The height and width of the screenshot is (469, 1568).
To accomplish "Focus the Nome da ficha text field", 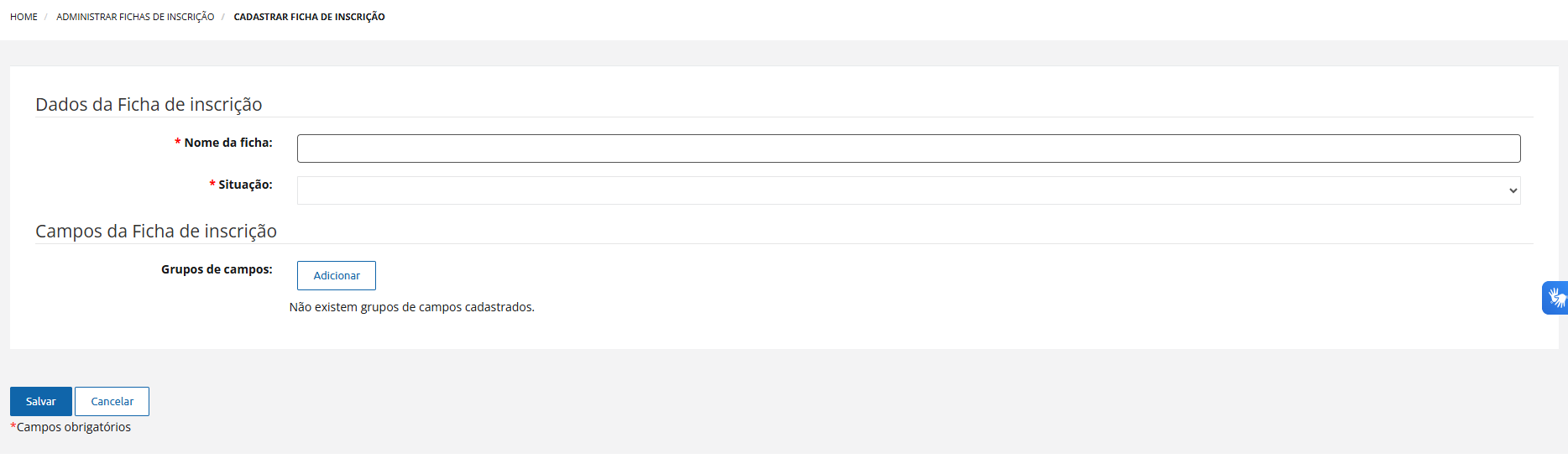I will 908,149.
